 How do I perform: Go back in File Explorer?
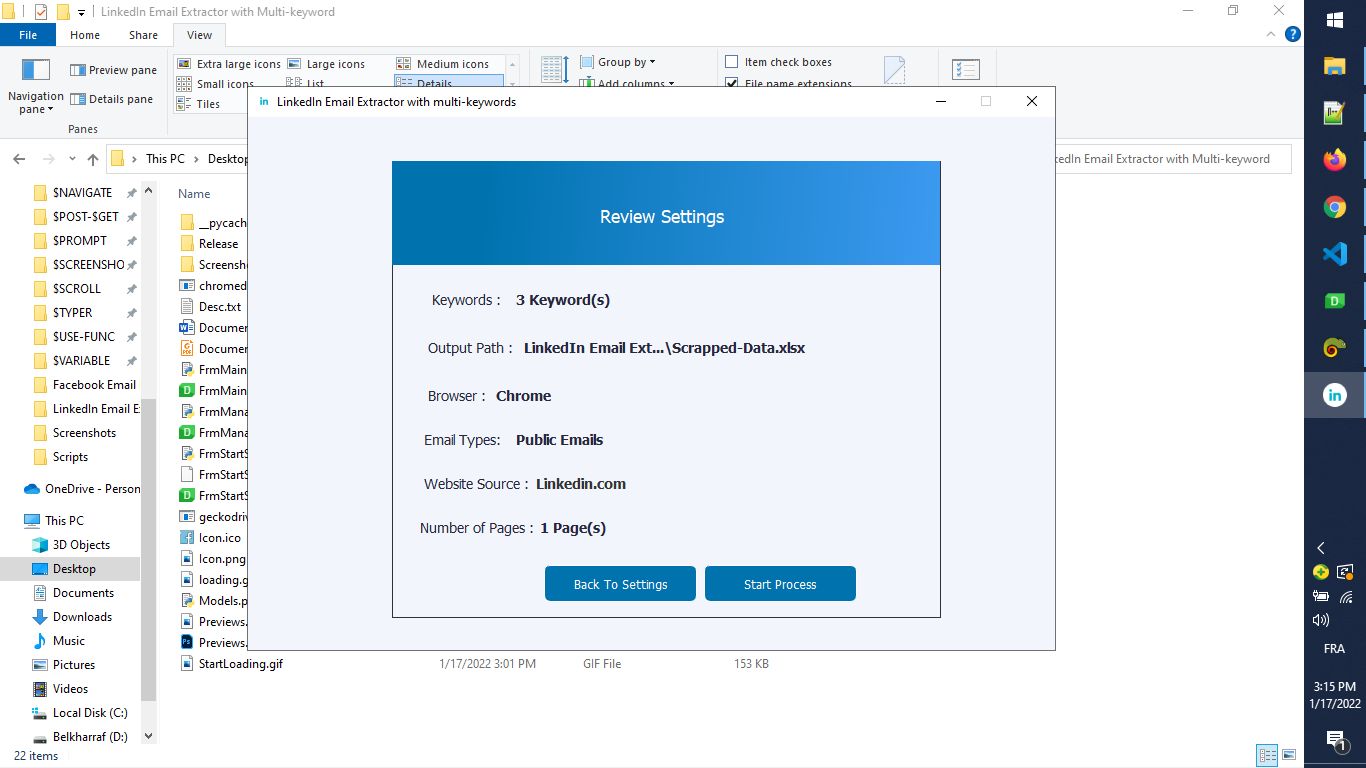coord(19,159)
